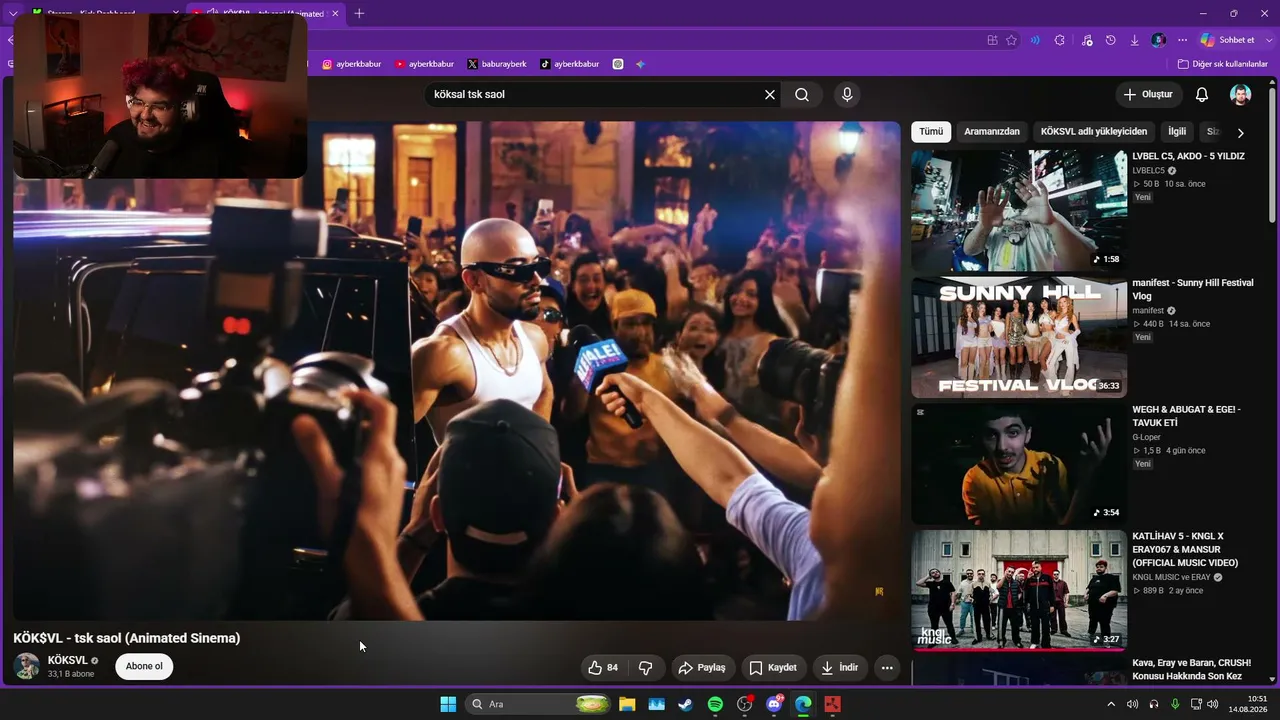The image size is (1280, 720).
Task: Open the X baburayberk bookmark
Action: pos(497,64)
